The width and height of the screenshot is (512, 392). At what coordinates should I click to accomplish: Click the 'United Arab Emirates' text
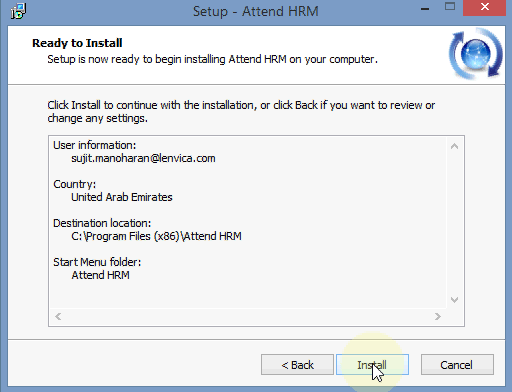(x=122, y=197)
